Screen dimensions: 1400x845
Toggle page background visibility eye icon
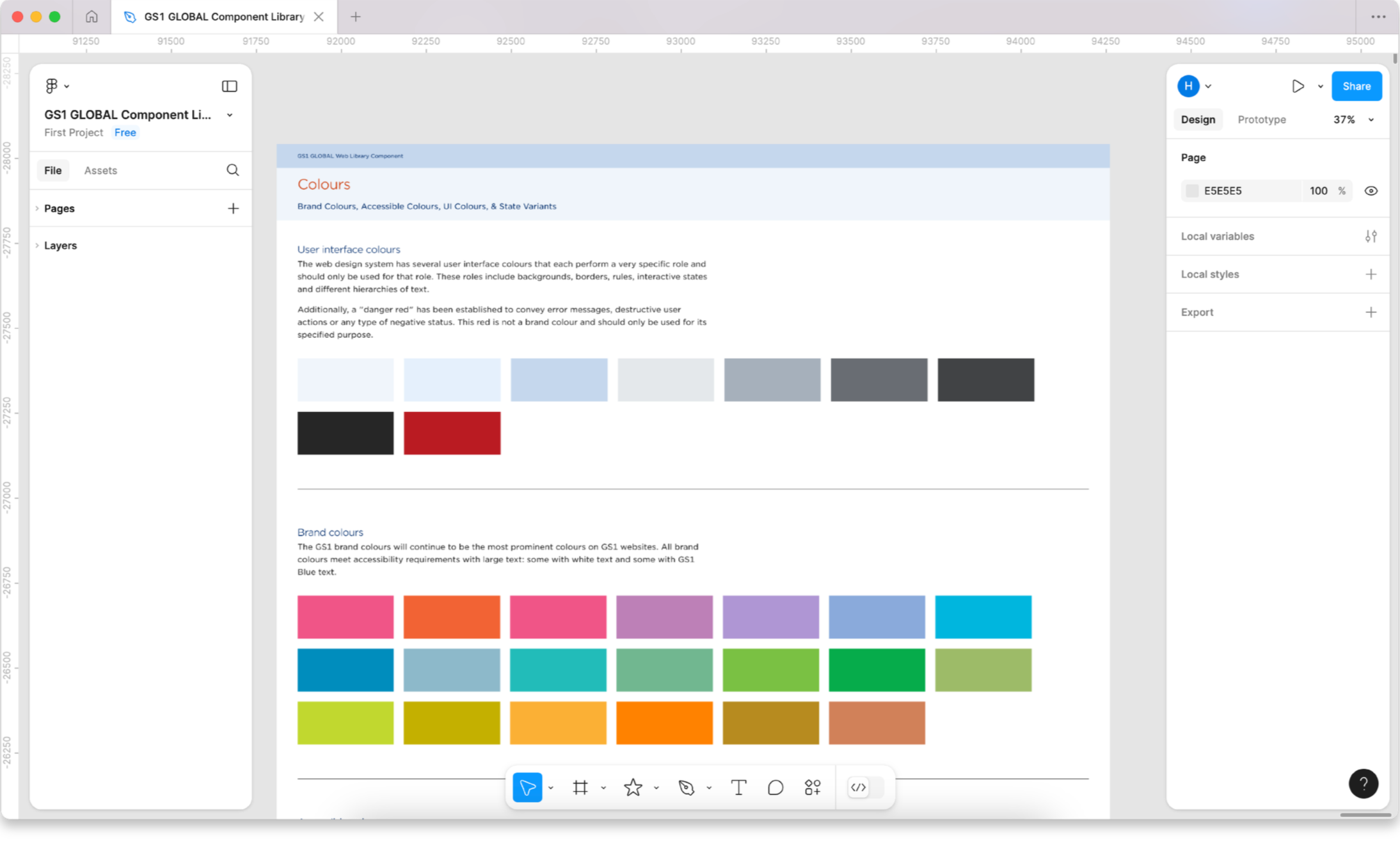[1371, 191]
